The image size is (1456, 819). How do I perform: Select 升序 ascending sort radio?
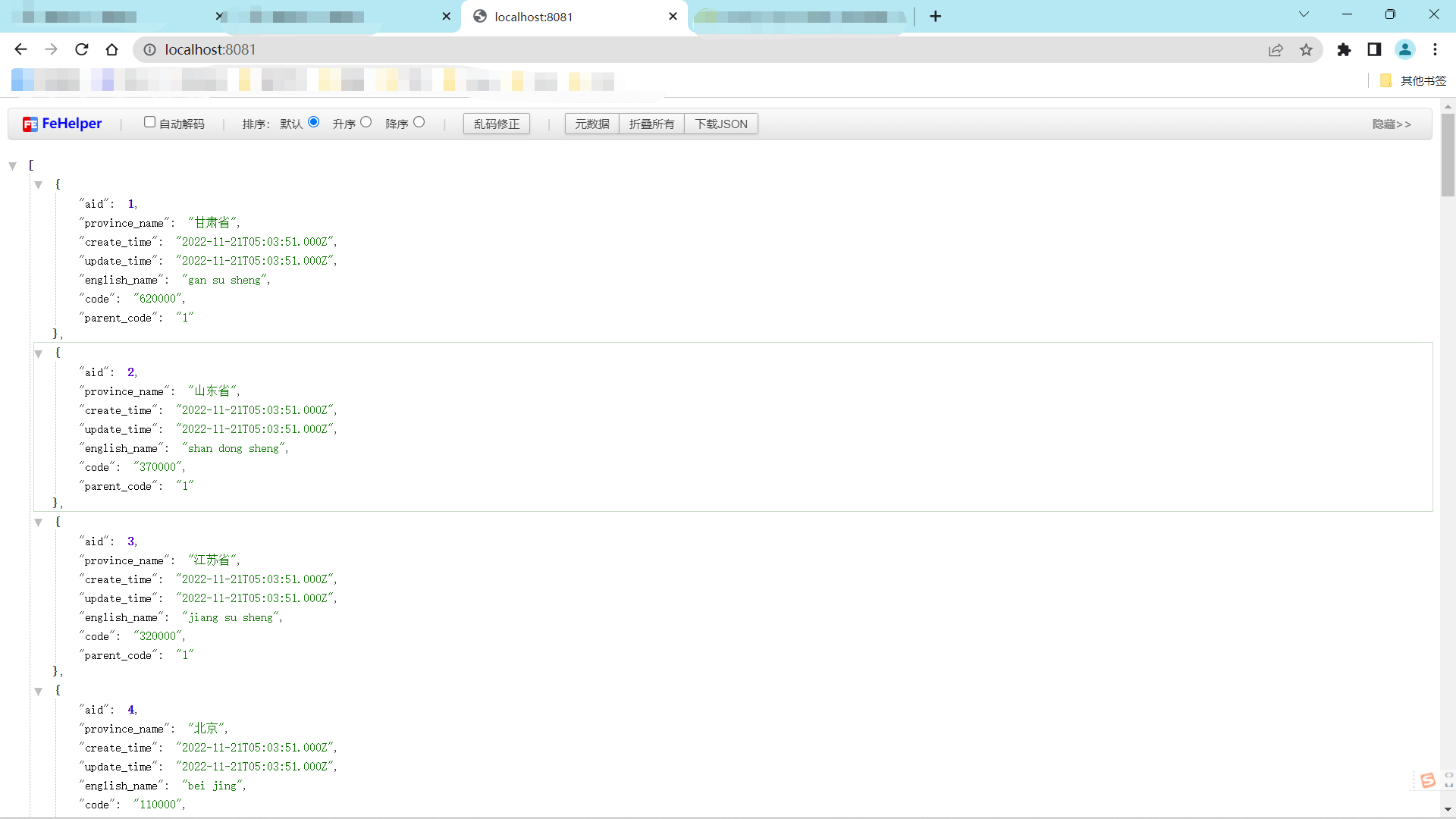coord(366,122)
